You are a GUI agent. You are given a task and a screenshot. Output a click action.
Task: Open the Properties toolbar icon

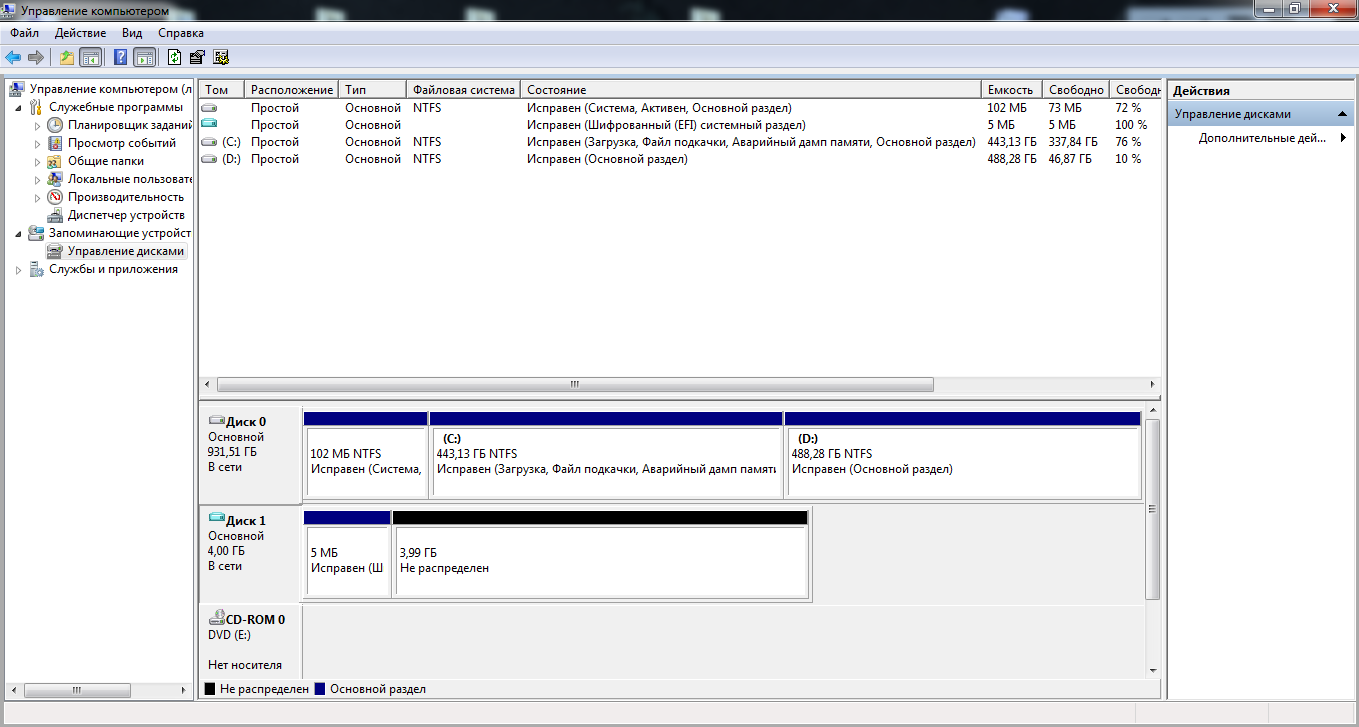198,57
